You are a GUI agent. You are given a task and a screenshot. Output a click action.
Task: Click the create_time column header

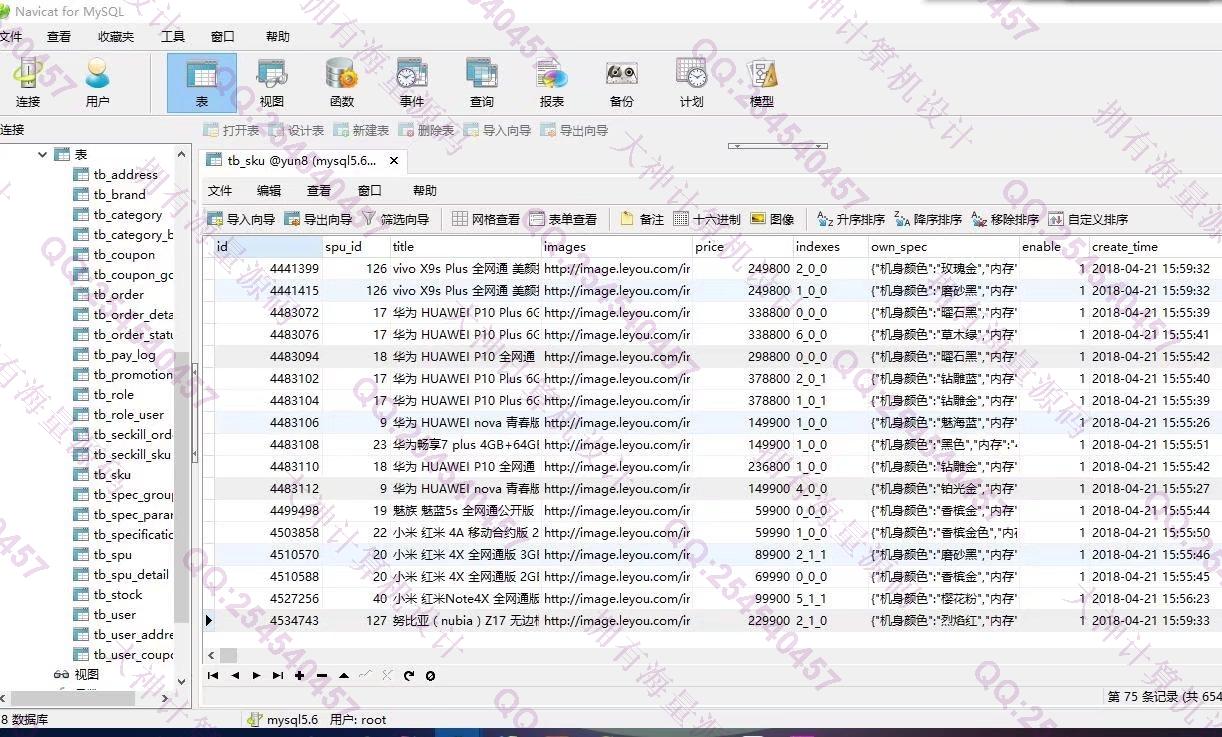1154,246
